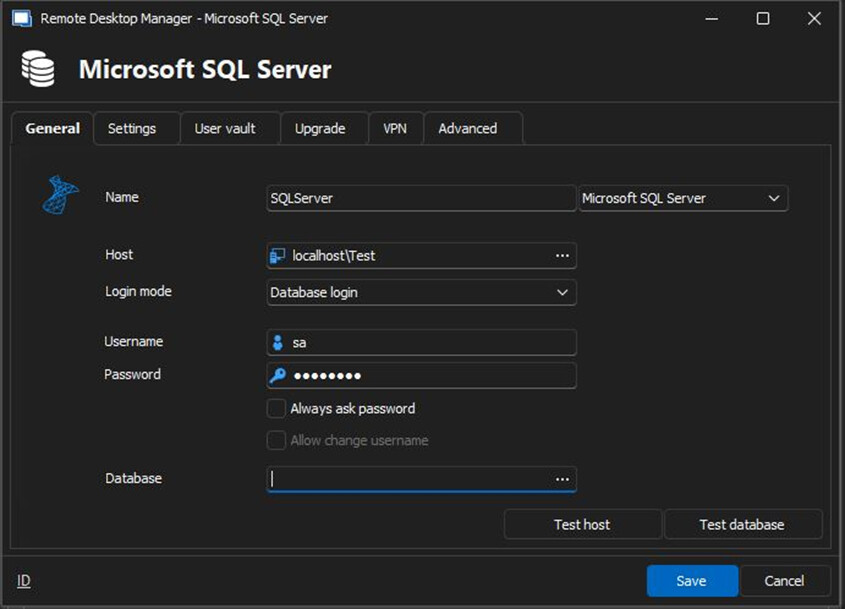Toggle the Allow change username checkbox
Viewport: 845px width, 609px height.
pyautogui.click(x=276, y=440)
